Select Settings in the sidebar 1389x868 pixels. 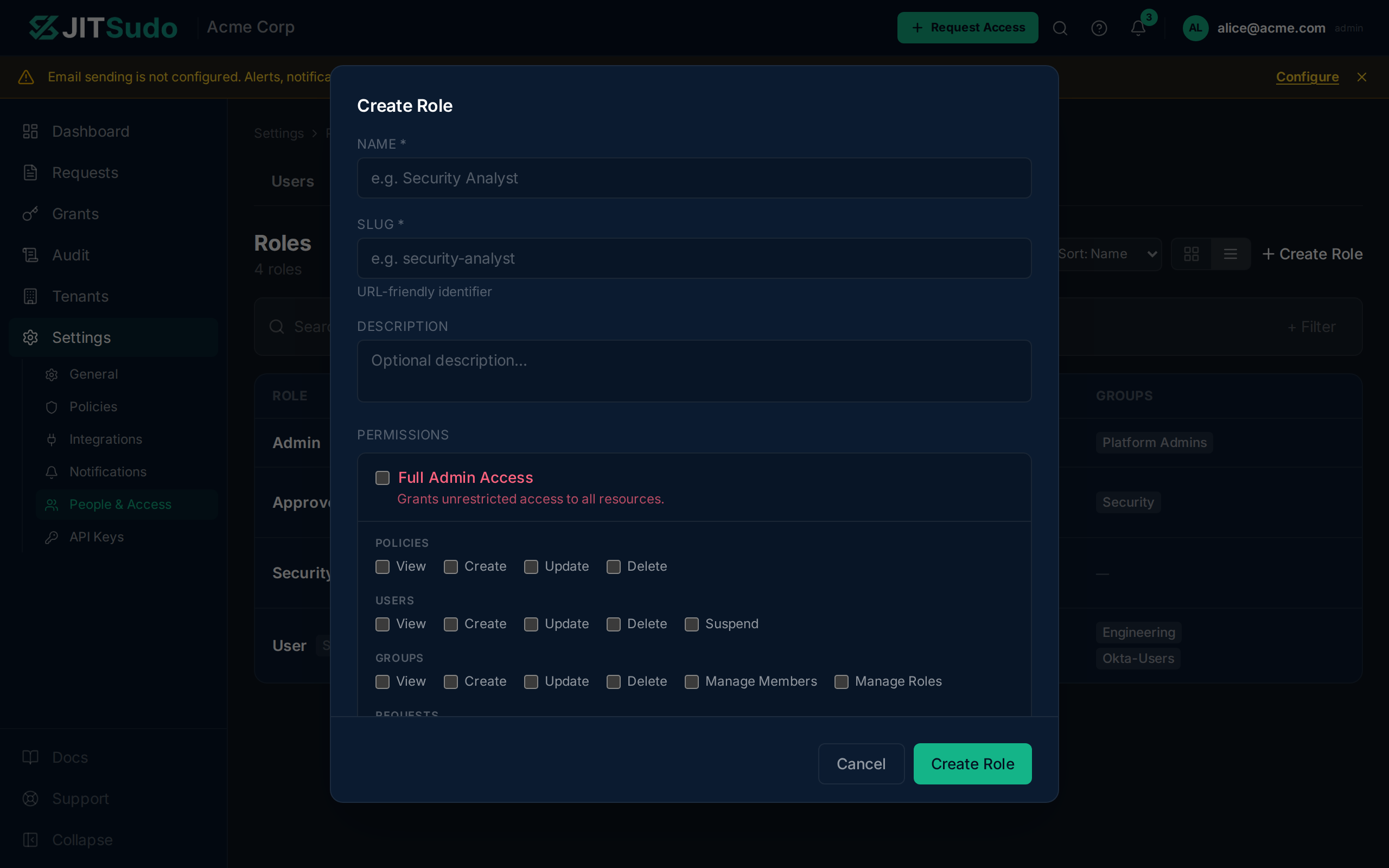coord(113,337)
